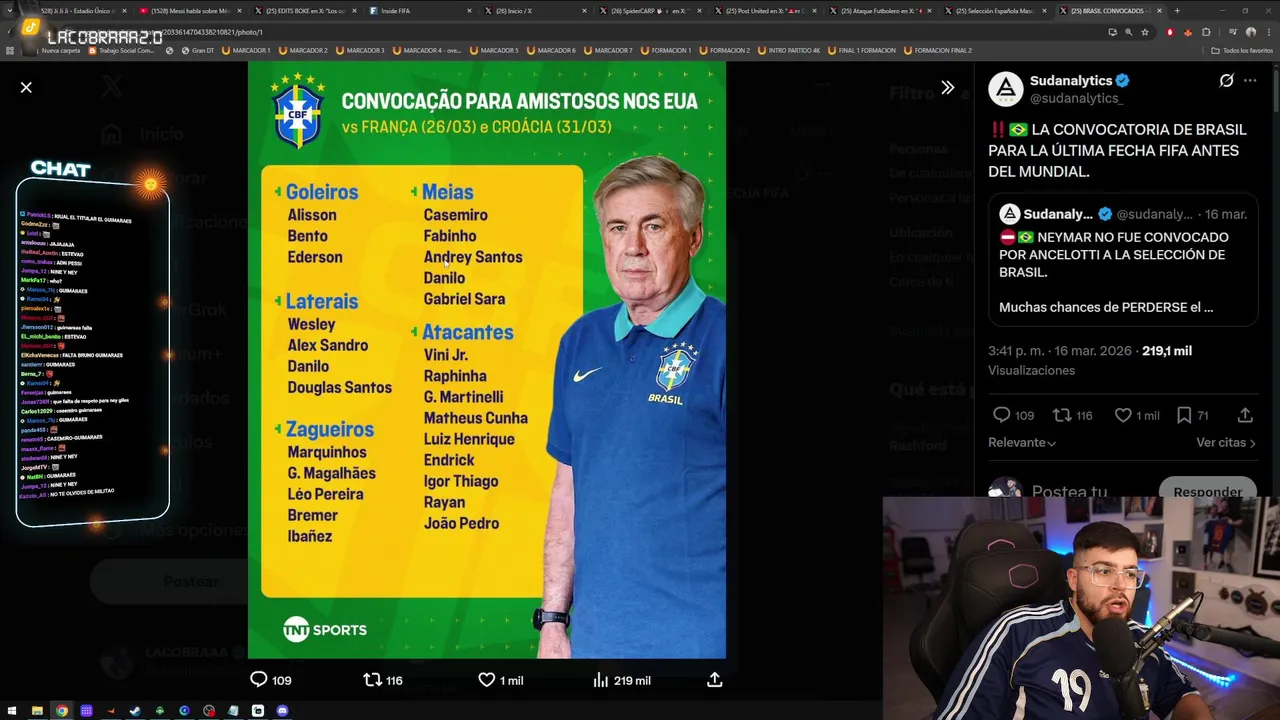Screen dimensions: 1280x720
Task: Open Discord from the taskbar
Action: point(282,711)
